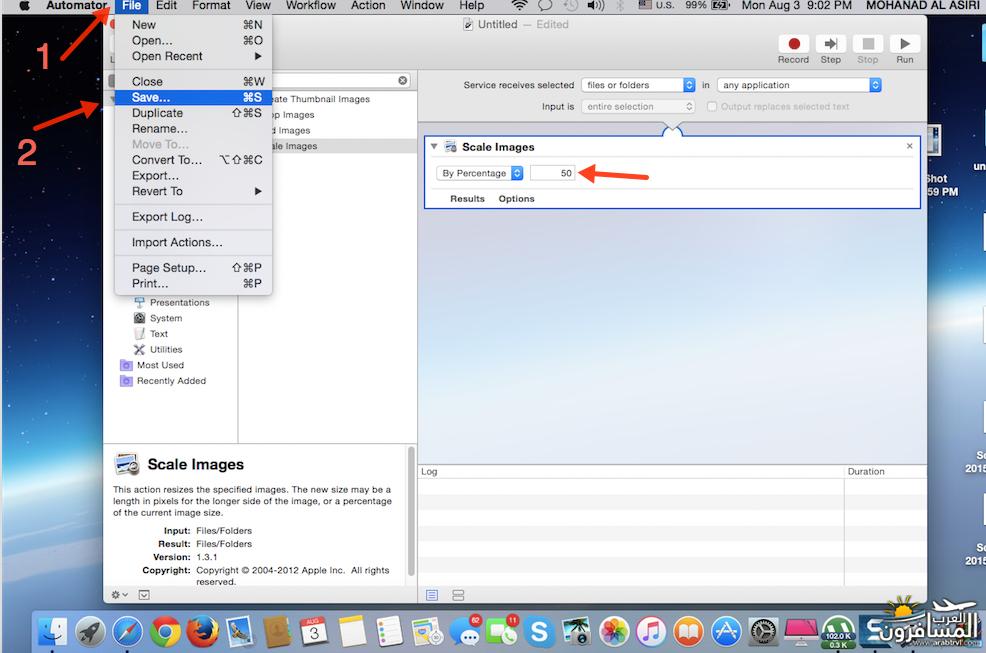
Task: Click the percentage value field showing 50
Action: (552, 173)
